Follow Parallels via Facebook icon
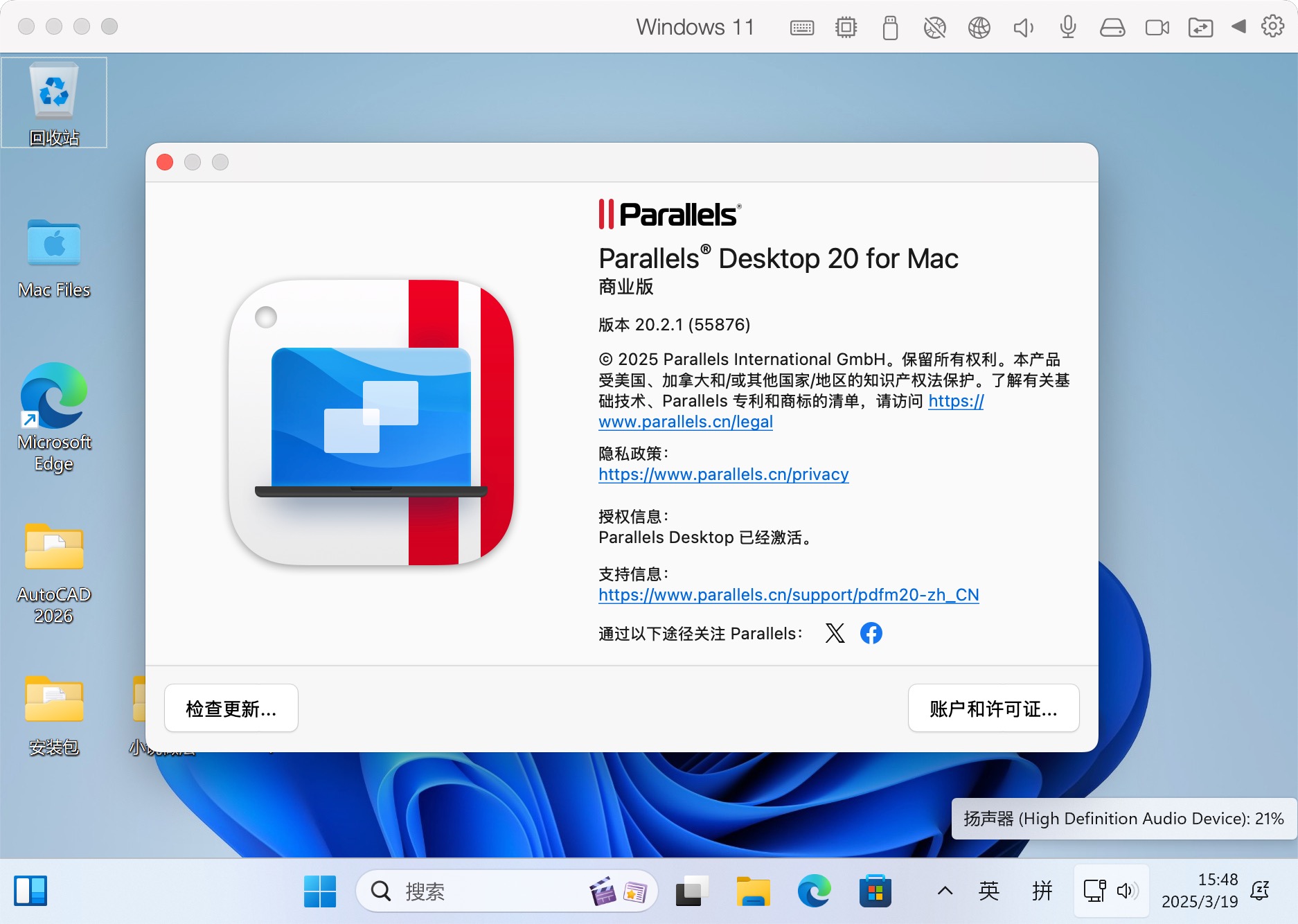The height and width of the screenshot is (924, 1298). coord(871,633)
